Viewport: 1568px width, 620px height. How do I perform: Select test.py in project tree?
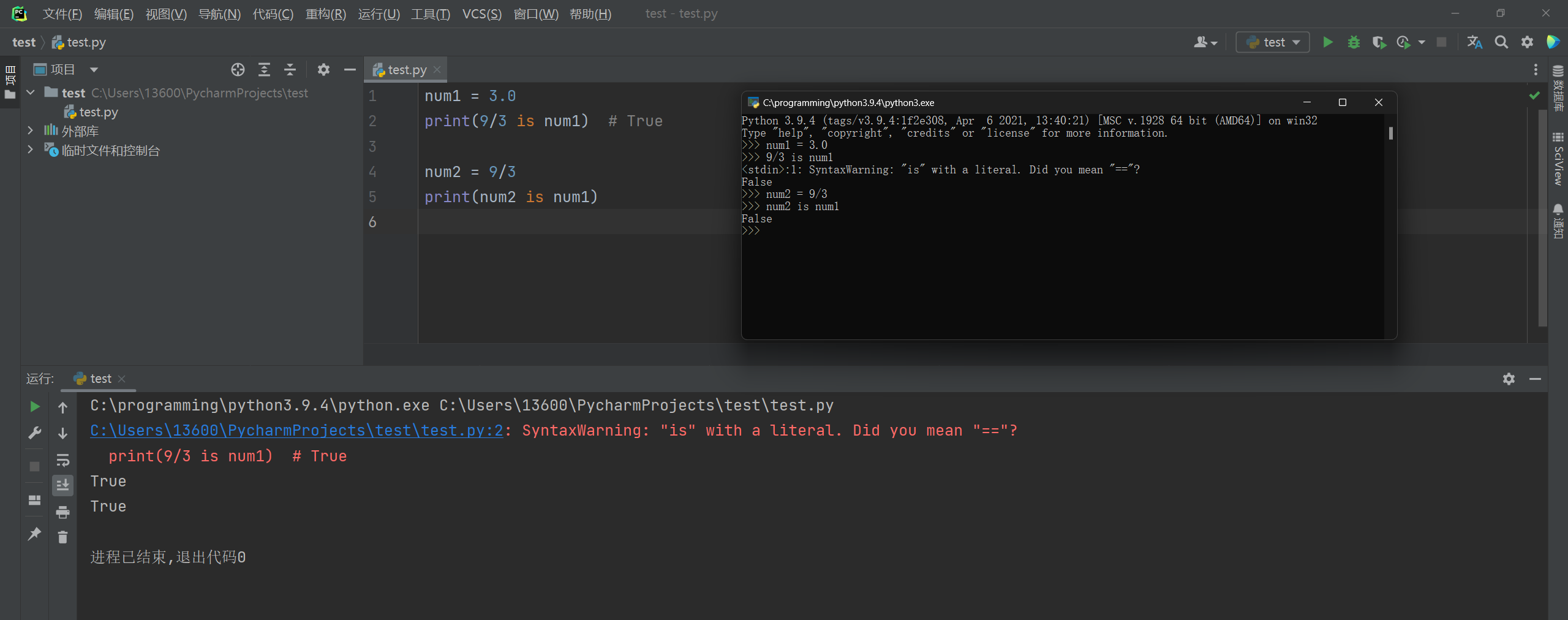pyautogui.click(x=91, y=112)
